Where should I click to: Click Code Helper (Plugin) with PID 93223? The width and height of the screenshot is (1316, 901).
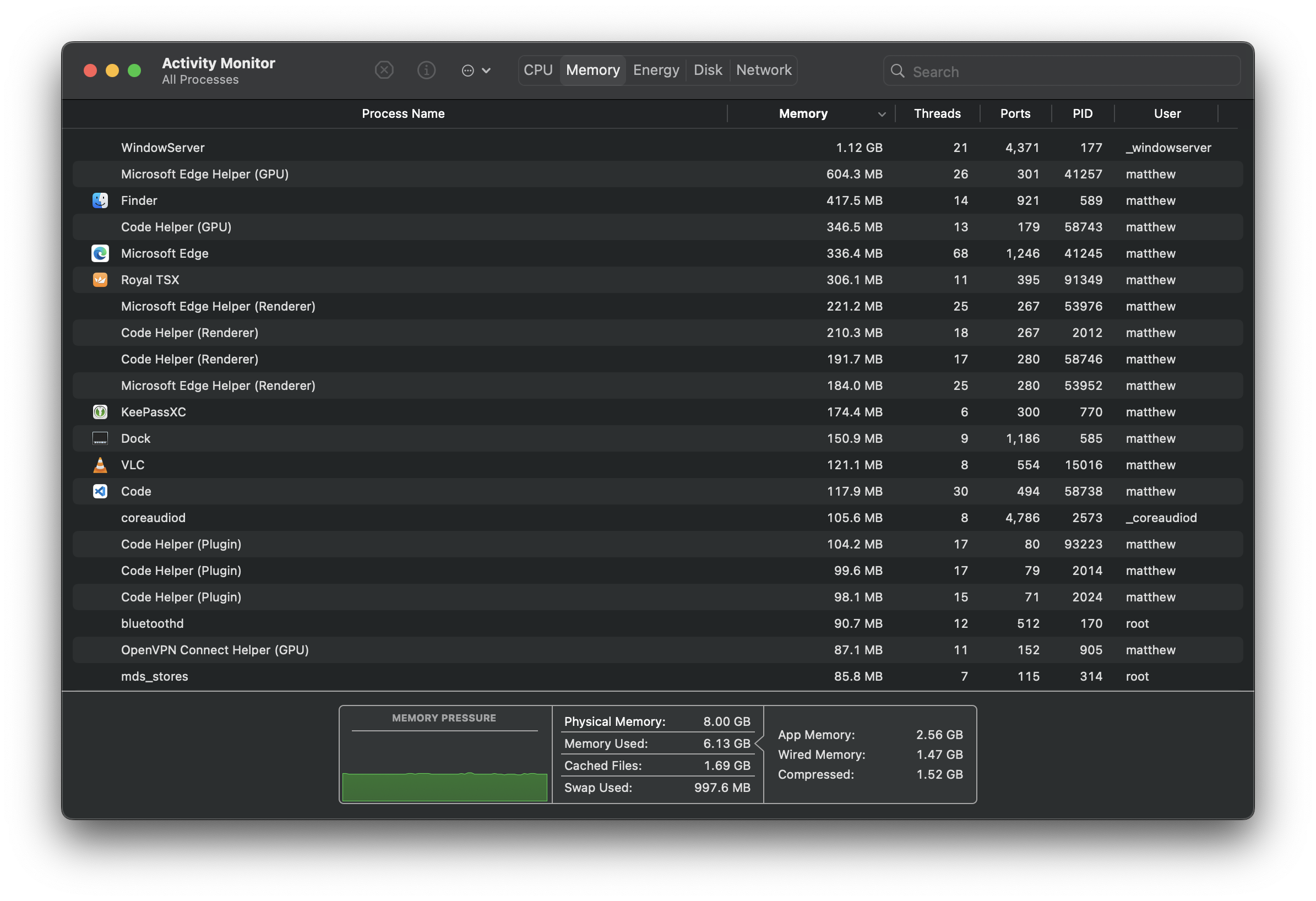[x=181, y=544]
